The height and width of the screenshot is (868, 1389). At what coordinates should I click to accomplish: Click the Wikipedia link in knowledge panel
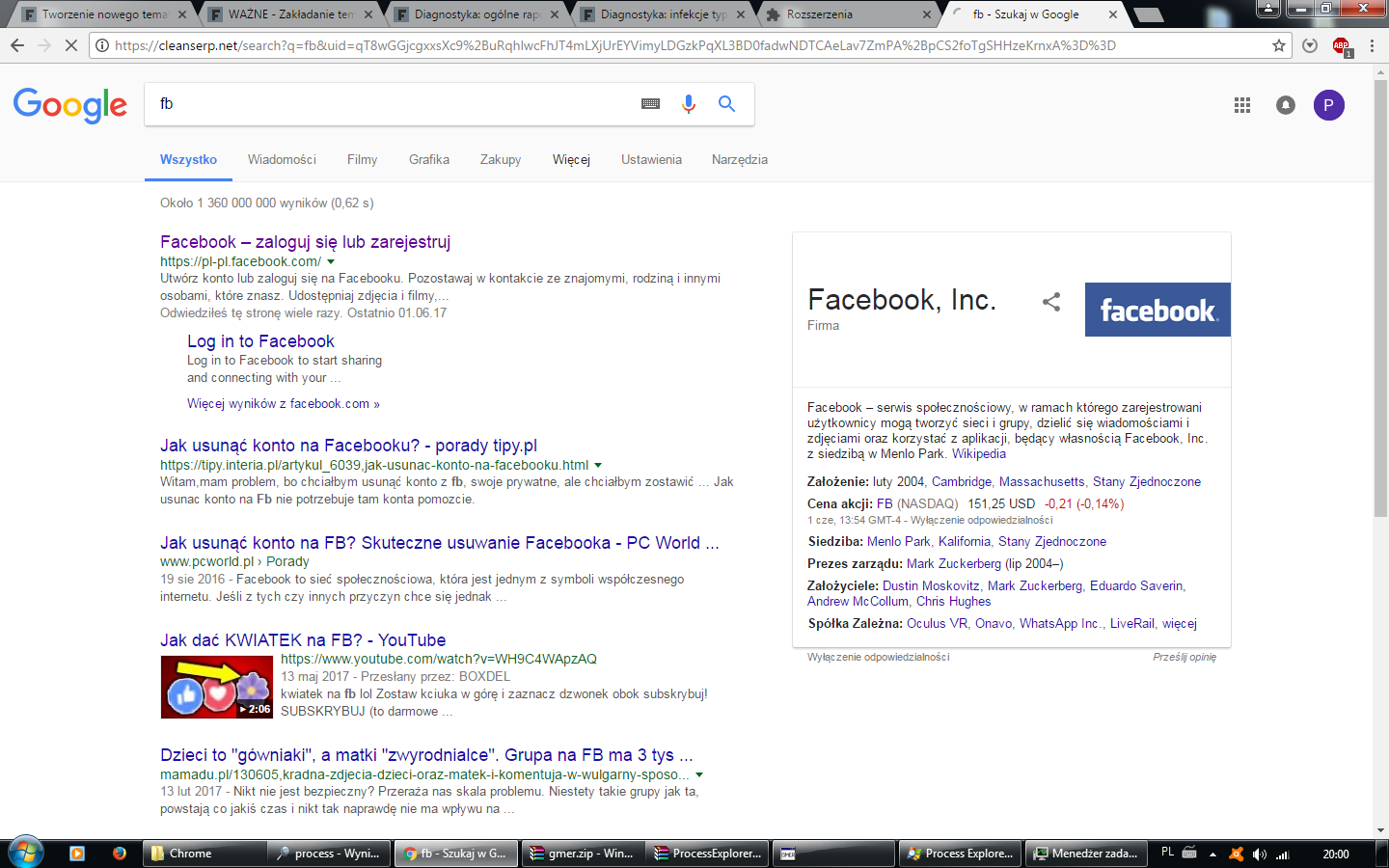[x=979, y=454]
